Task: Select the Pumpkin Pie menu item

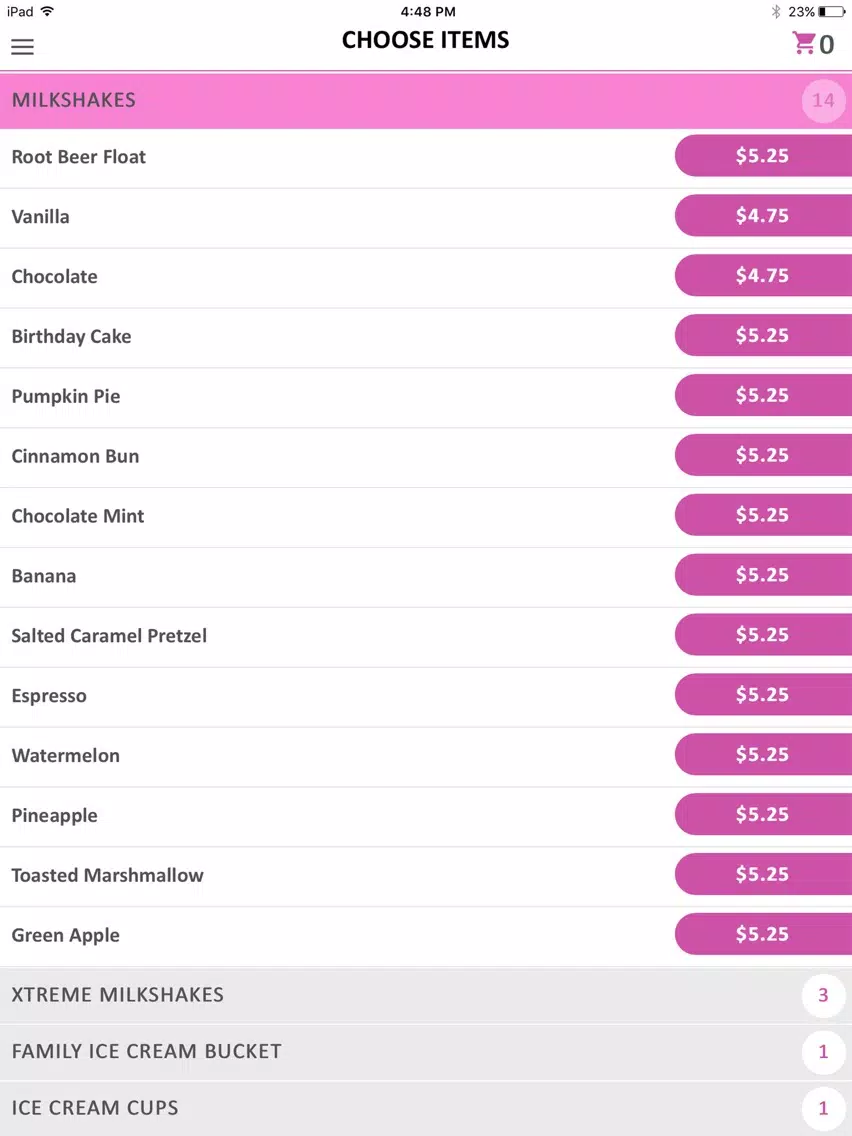Action: pos(426,396)
